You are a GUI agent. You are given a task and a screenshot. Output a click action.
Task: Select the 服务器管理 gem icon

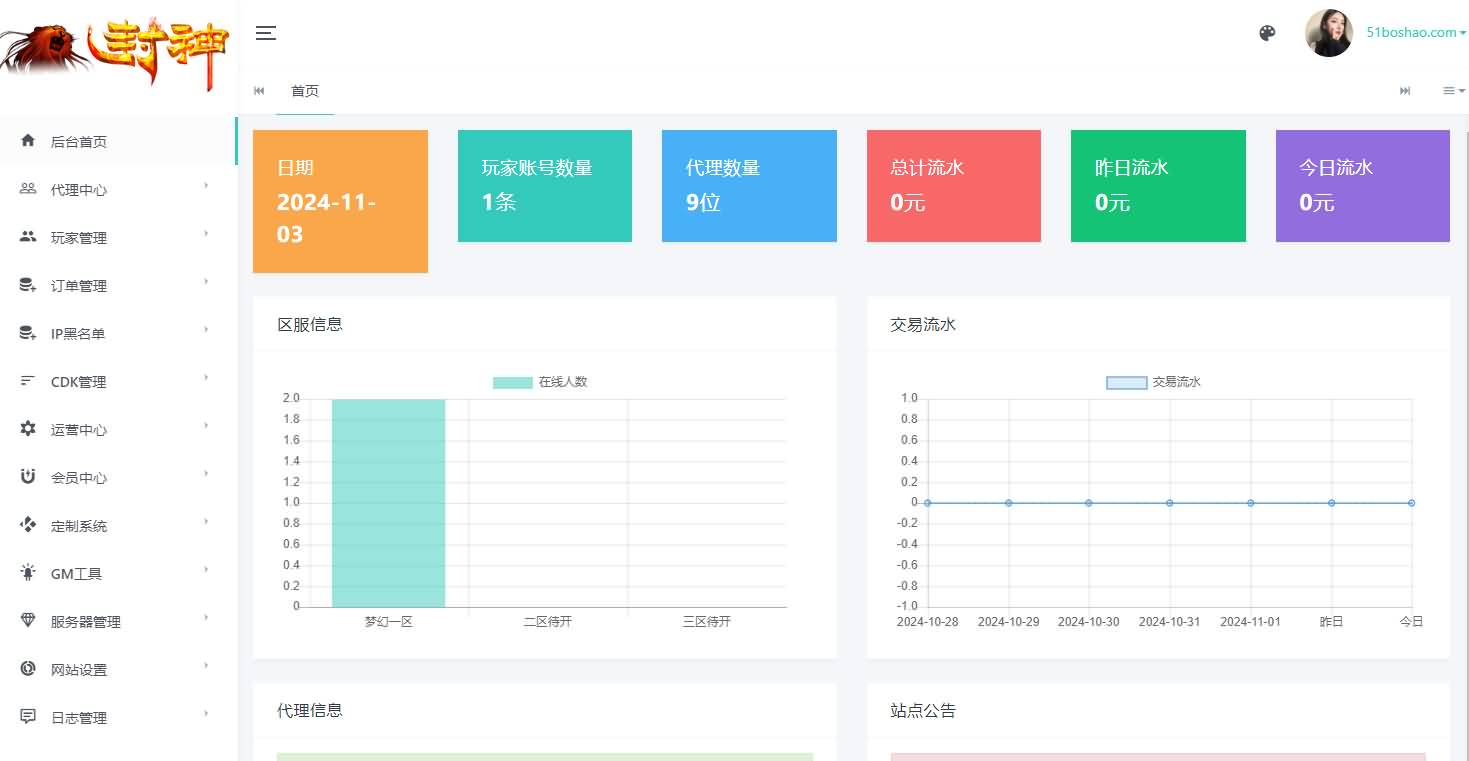pos(27,621)
